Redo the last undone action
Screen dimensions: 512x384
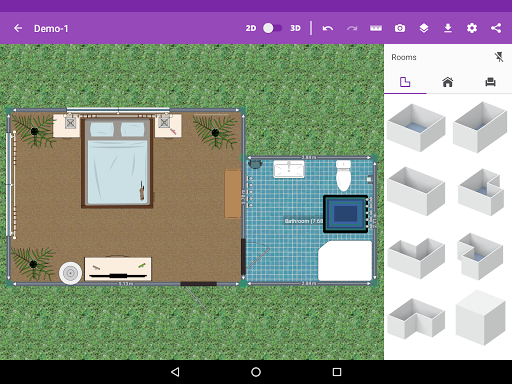click(352, 28)
